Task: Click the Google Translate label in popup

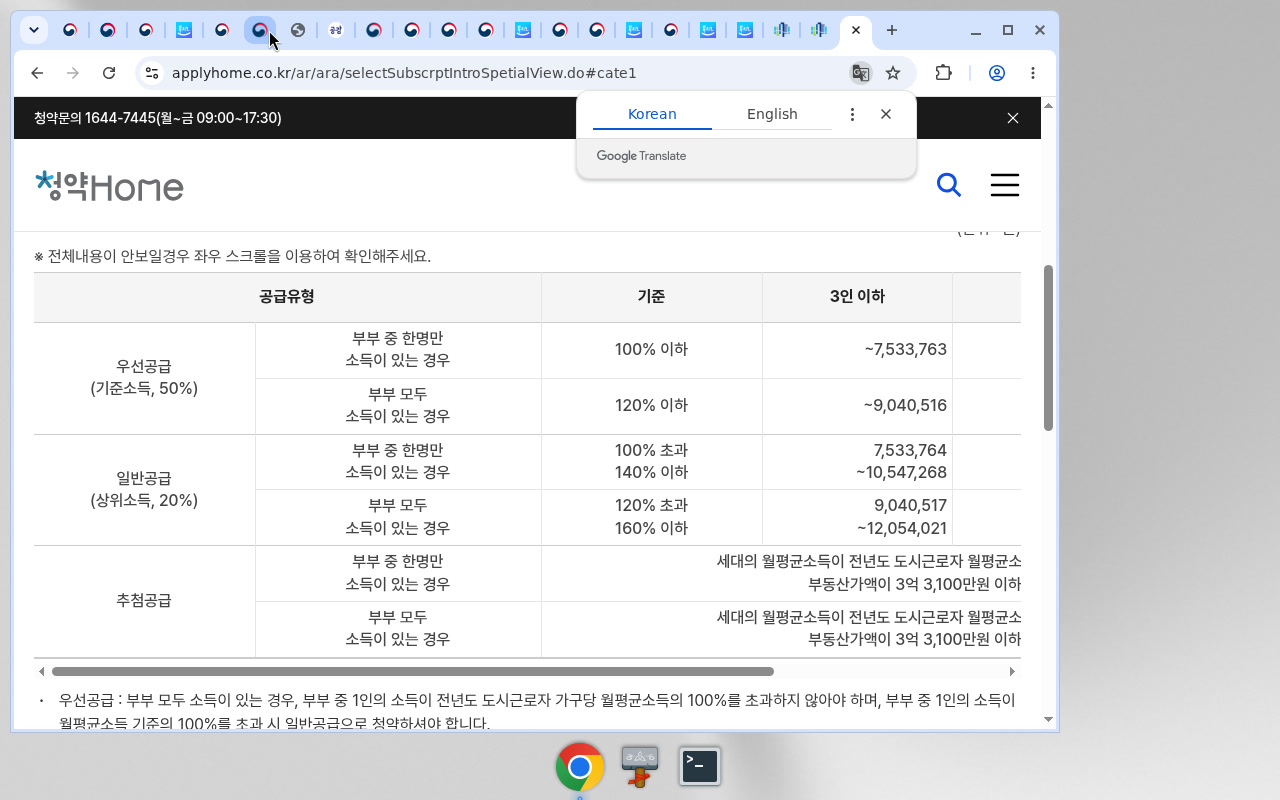Action: click(641, 156)
